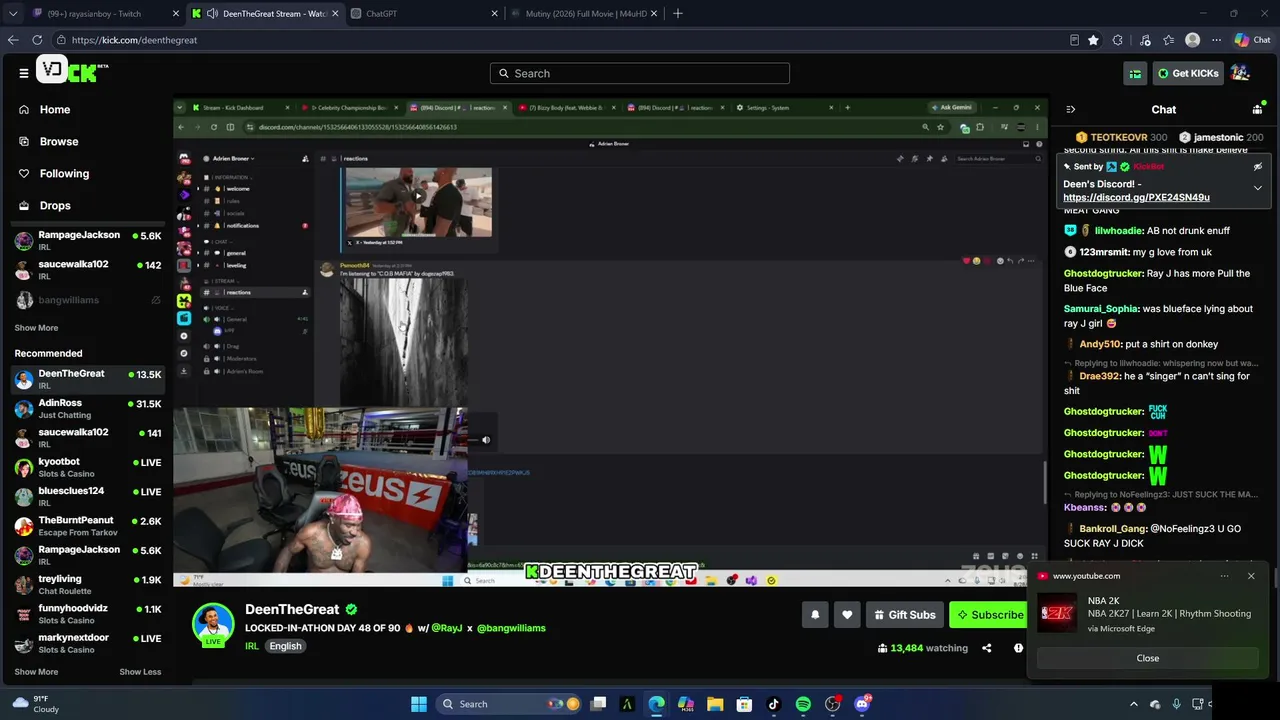Screen dimensions: 1280x720
Task: Open Spotify from the taskbar
Action: point(803,704)
